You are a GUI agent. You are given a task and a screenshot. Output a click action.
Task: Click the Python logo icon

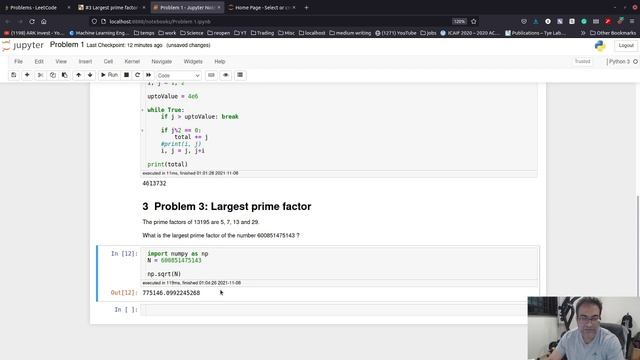[600, 46]
